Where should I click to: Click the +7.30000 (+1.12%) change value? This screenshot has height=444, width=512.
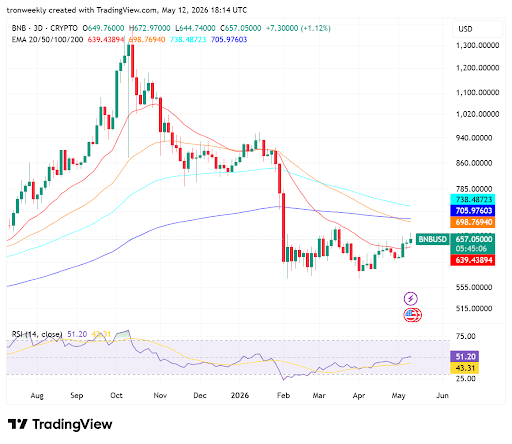click(x=298, y=28)
